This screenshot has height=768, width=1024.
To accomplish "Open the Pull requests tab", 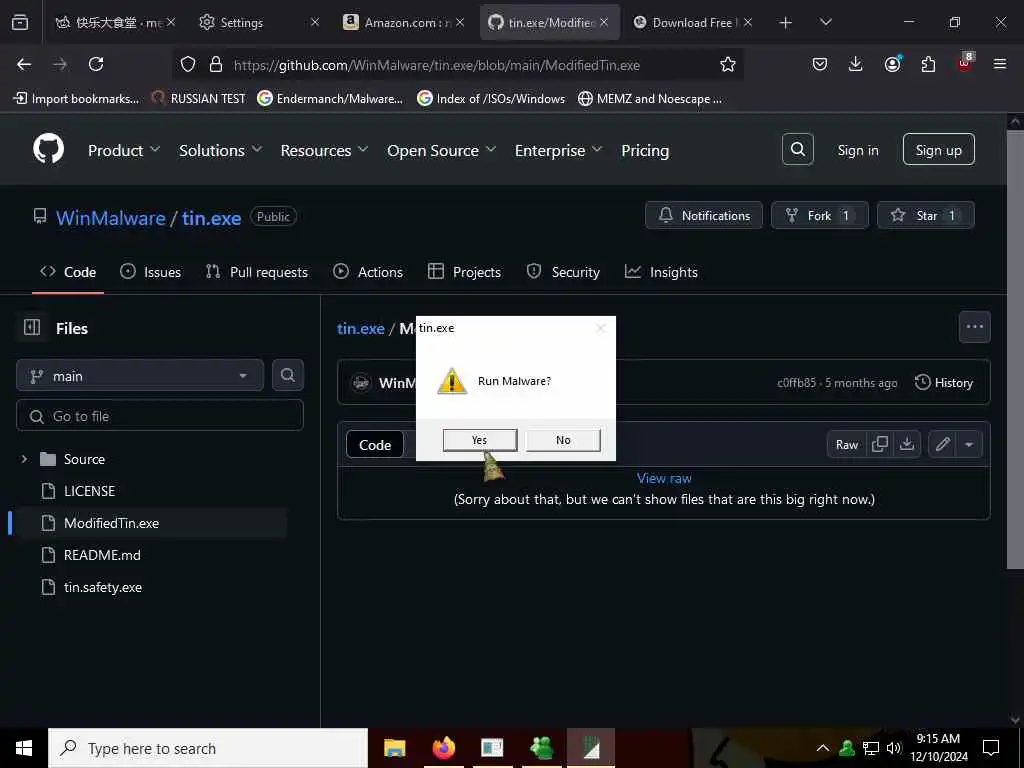I will pos(257,272).
